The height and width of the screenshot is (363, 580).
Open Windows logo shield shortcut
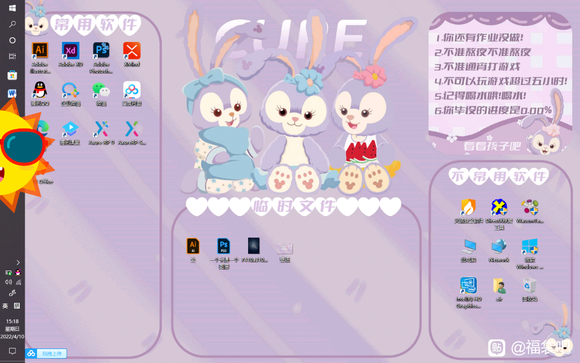pyautogui.click(x=530, y=246)
